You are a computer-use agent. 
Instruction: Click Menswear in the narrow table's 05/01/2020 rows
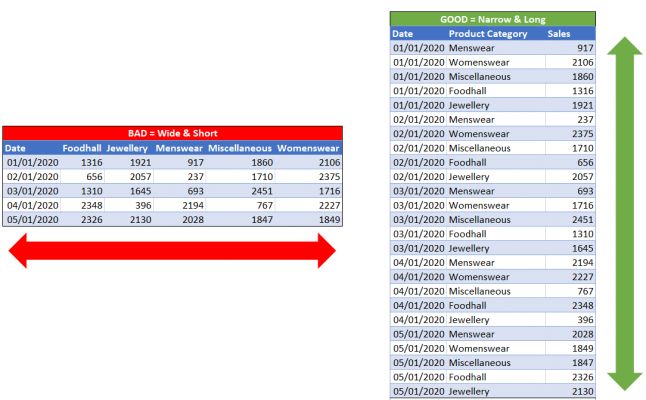tap(471, 334)
